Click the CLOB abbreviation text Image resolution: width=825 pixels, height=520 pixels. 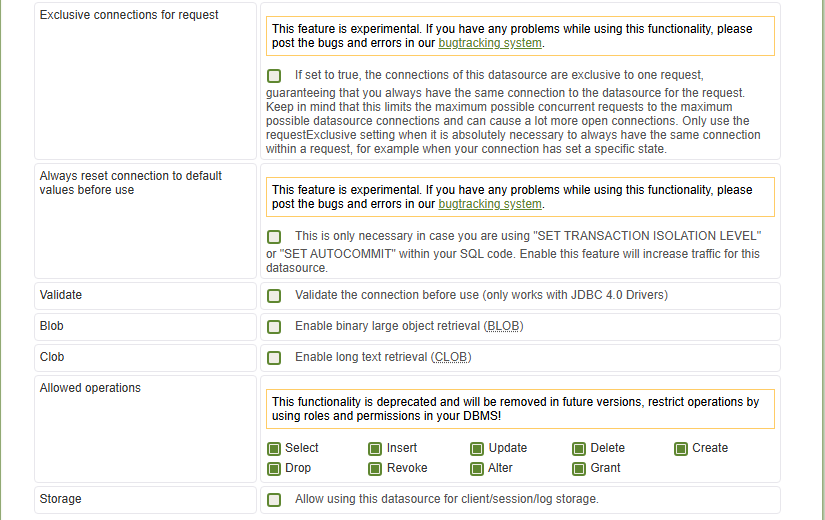[x=451, y=358]
